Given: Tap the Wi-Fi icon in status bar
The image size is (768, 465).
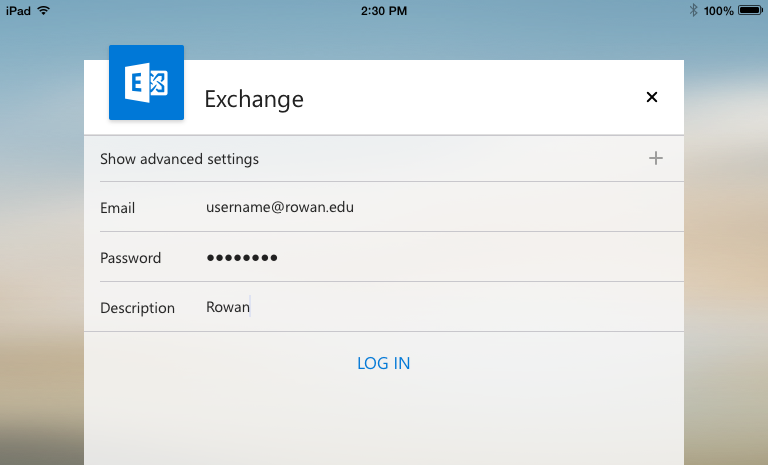Looking at the screenshot, I should pos(43,10).
